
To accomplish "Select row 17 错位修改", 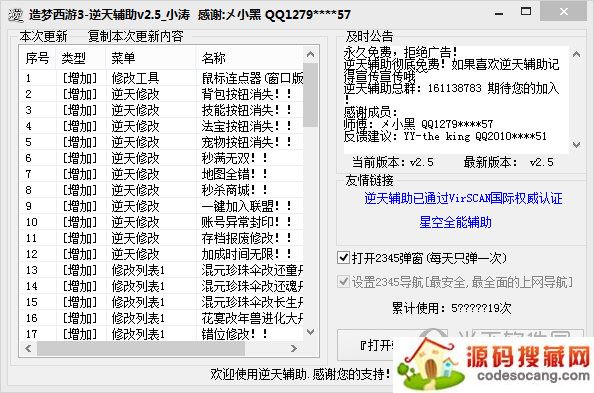I will pyautogui.click(x=162, y=334).
